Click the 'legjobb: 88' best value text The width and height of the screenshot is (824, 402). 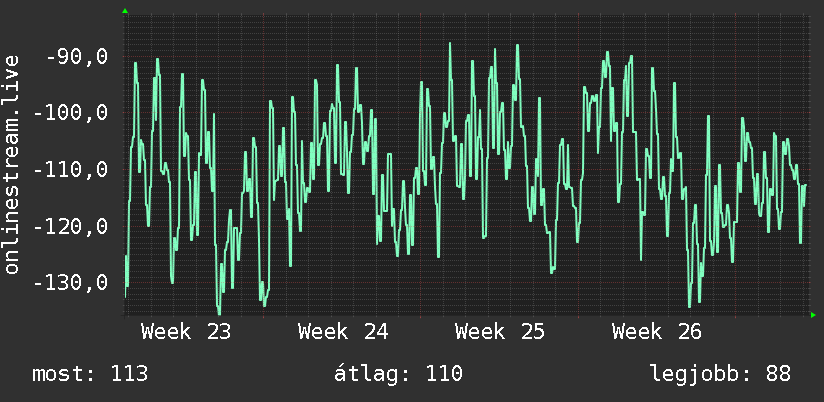(720, 374)
